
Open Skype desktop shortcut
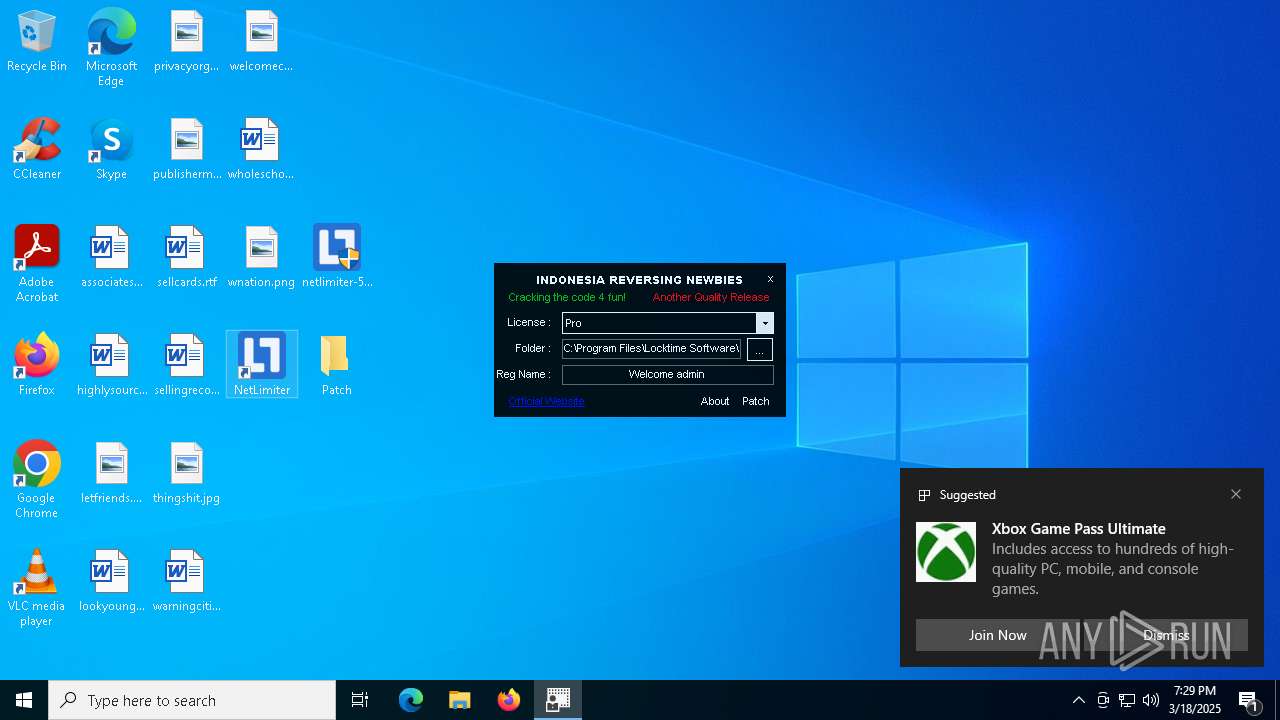(111, 150)
